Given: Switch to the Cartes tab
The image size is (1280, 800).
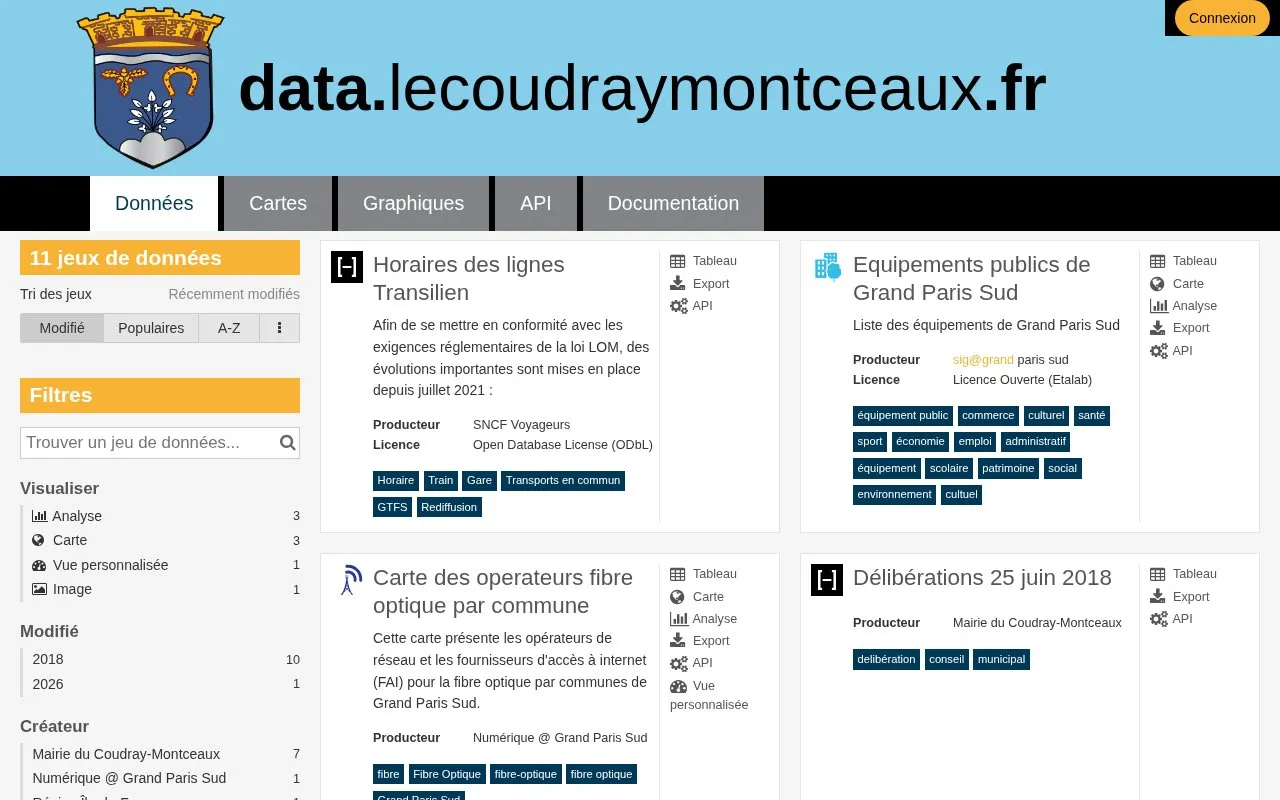Looking at the screenshot, I should pos(278,203).
